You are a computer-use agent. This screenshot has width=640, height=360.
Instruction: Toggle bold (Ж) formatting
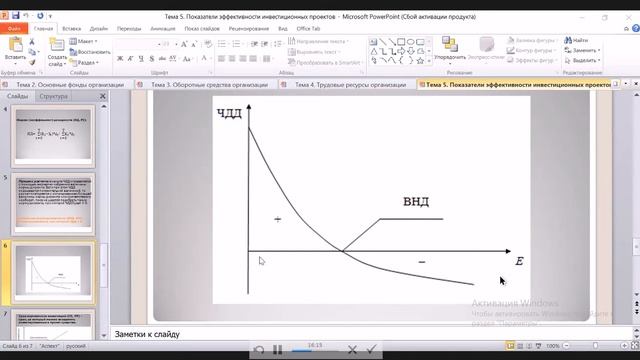pyautogui.click(x=120, y=58)
